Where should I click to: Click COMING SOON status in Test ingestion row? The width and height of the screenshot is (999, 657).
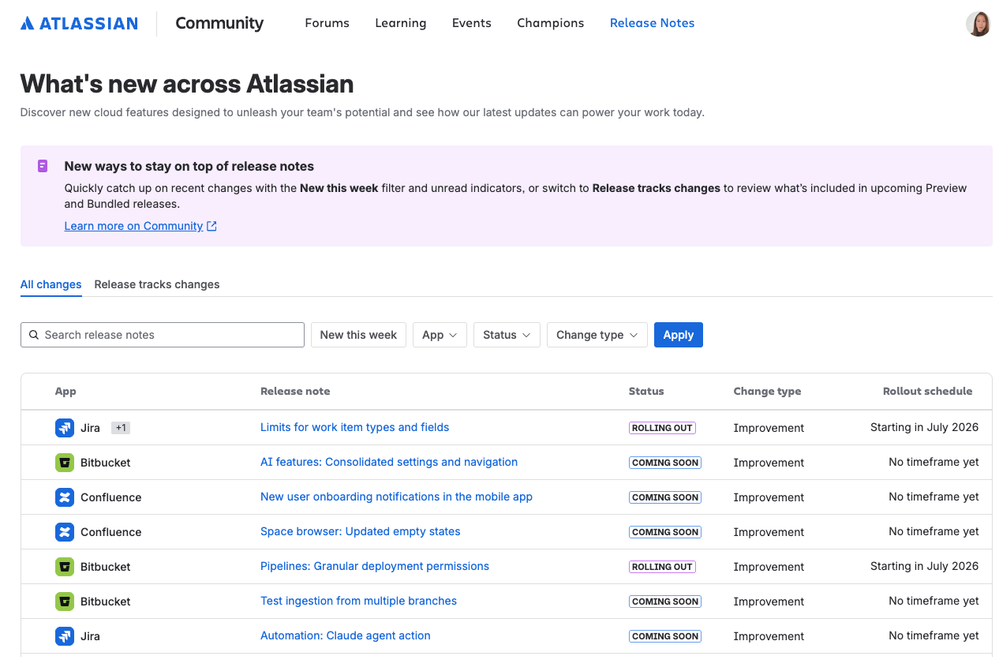(x=665, y=602)
